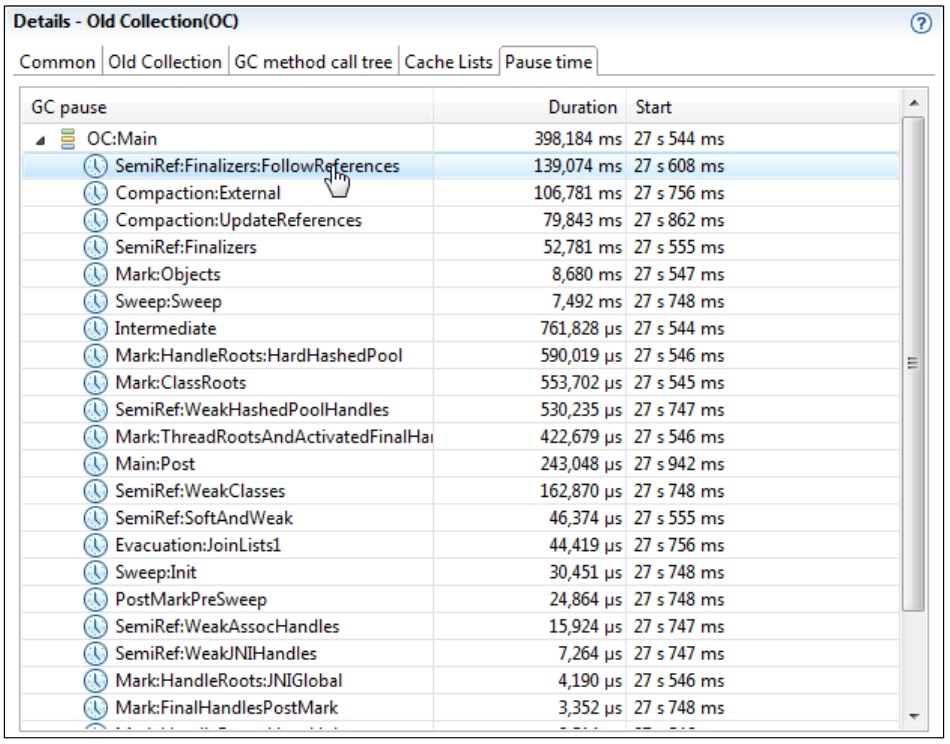The height and width of the screenshot is (744, 950).
Task: Click the help question mark icon
Action: (x=922, y=25)
